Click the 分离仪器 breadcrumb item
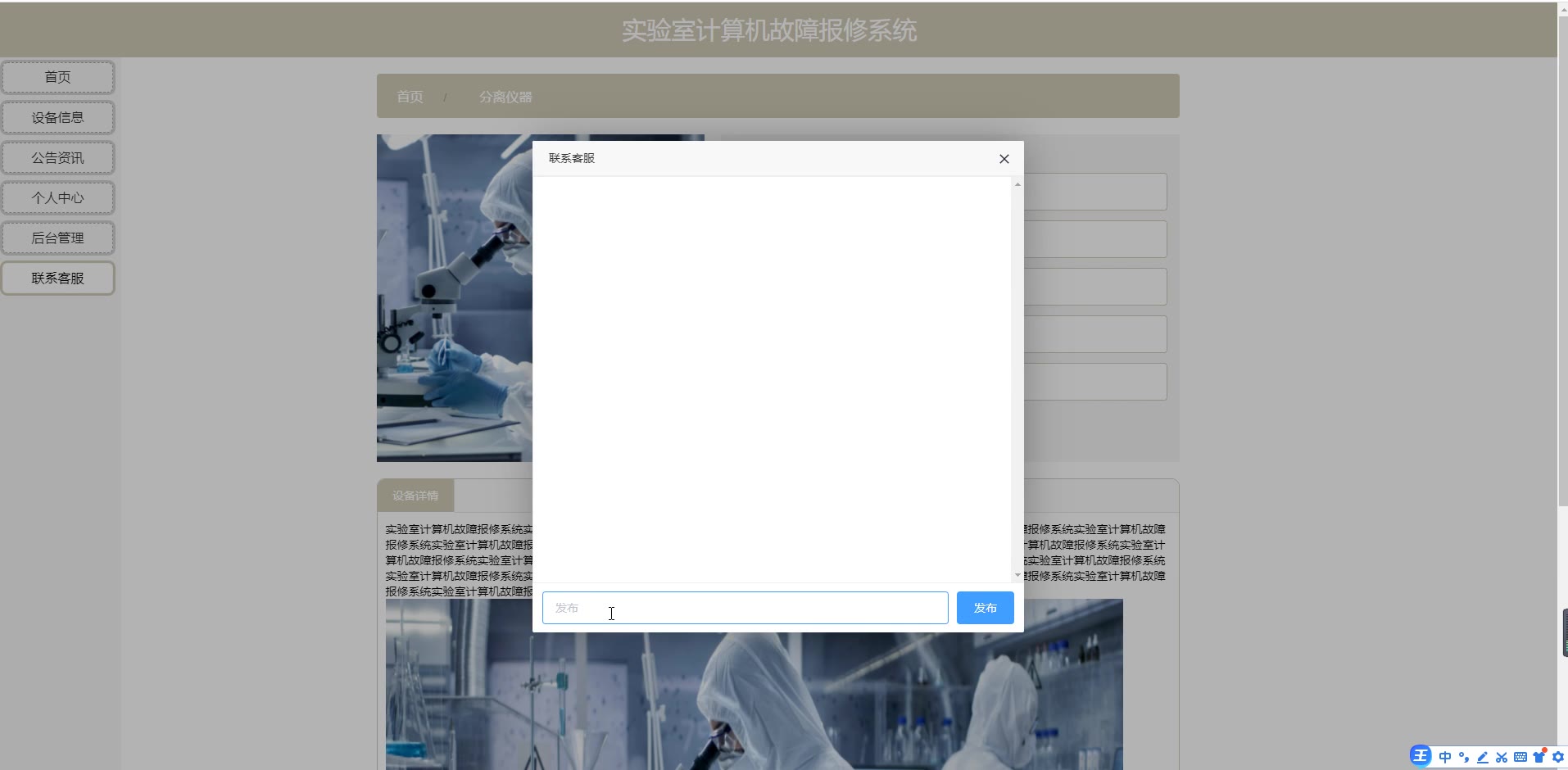The image size is (1568, 770). pos(505,97)
